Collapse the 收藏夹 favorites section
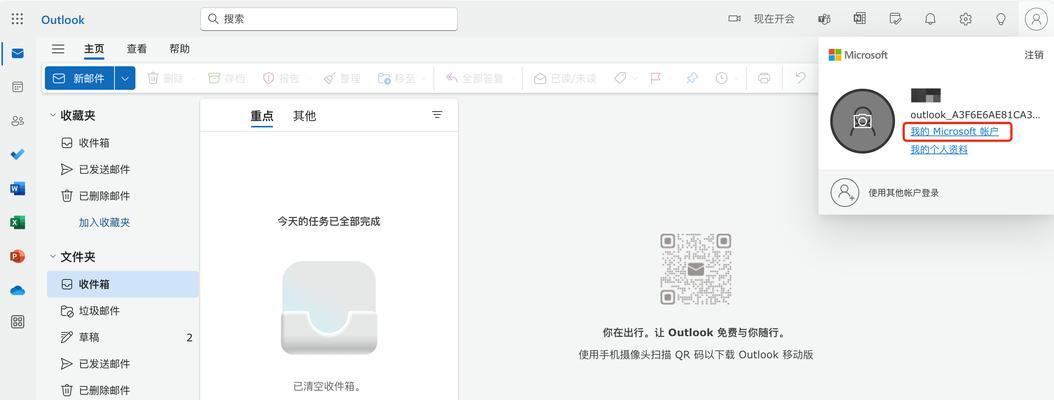 coord(52,116)
